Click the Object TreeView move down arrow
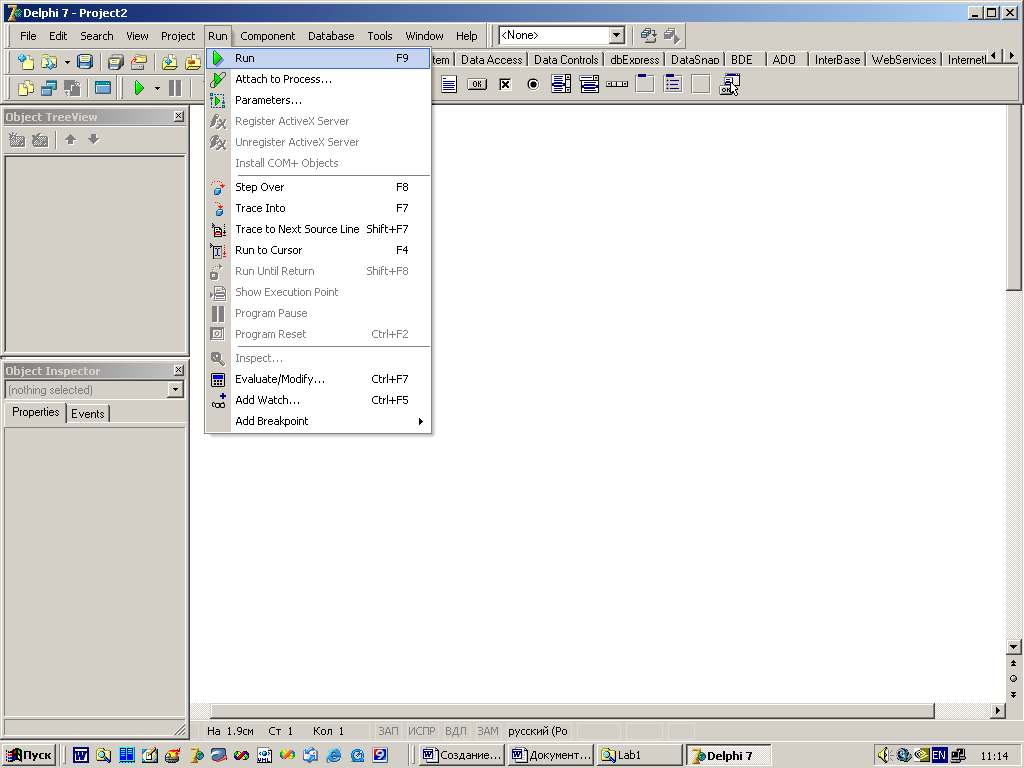The height and width of the screenshot is (768, 1024). (x=93, y=139)
